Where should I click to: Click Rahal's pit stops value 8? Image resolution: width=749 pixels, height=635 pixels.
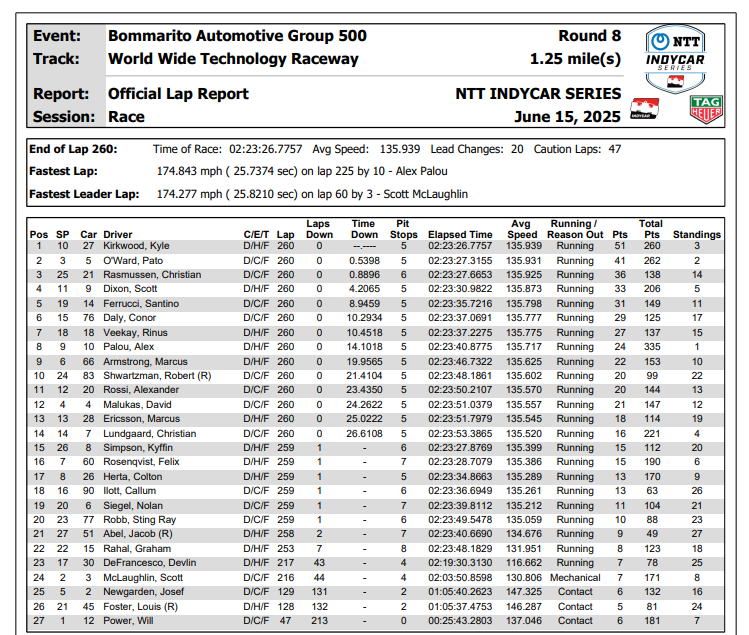(404, 549)
